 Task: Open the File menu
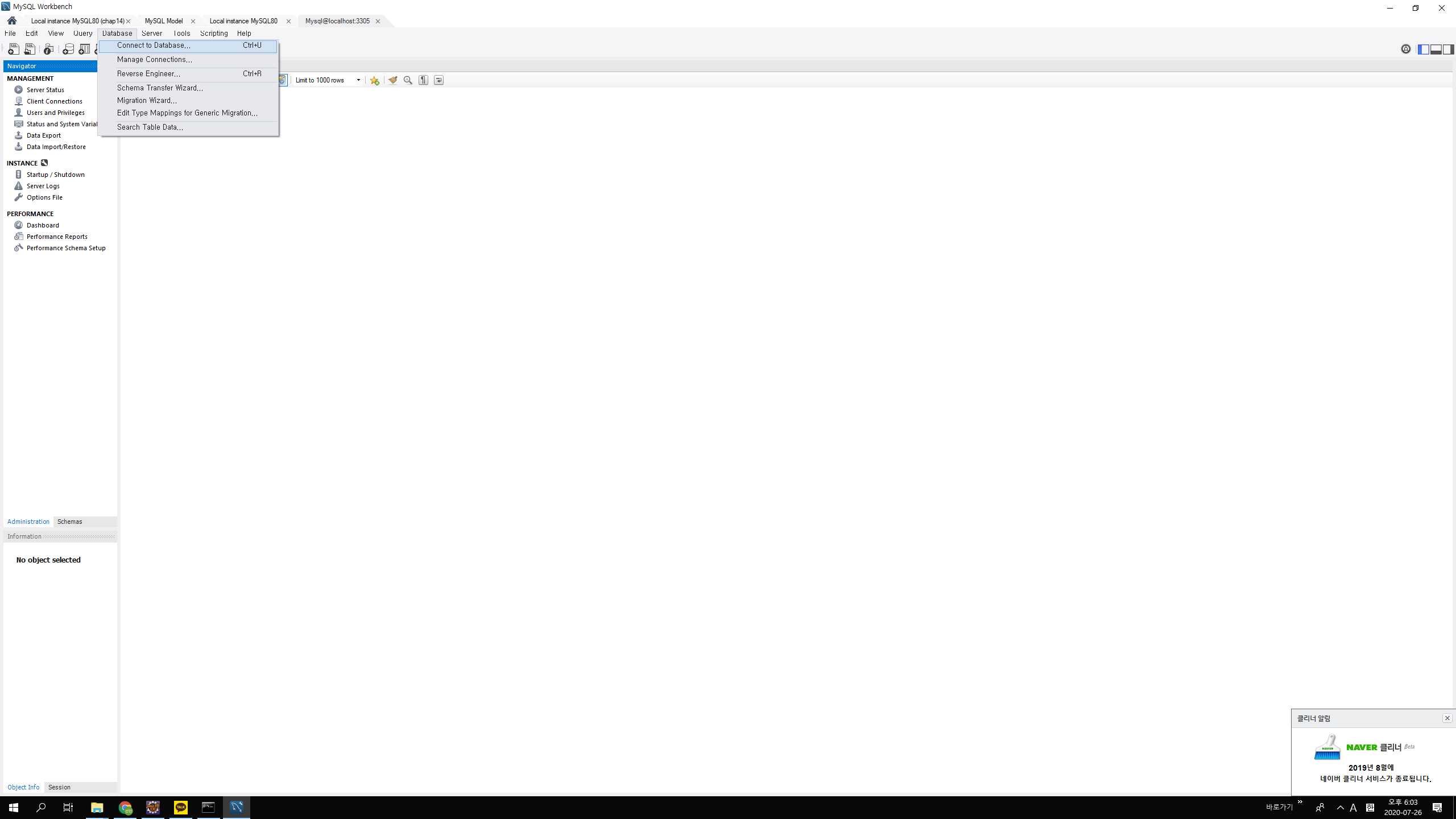10,34
